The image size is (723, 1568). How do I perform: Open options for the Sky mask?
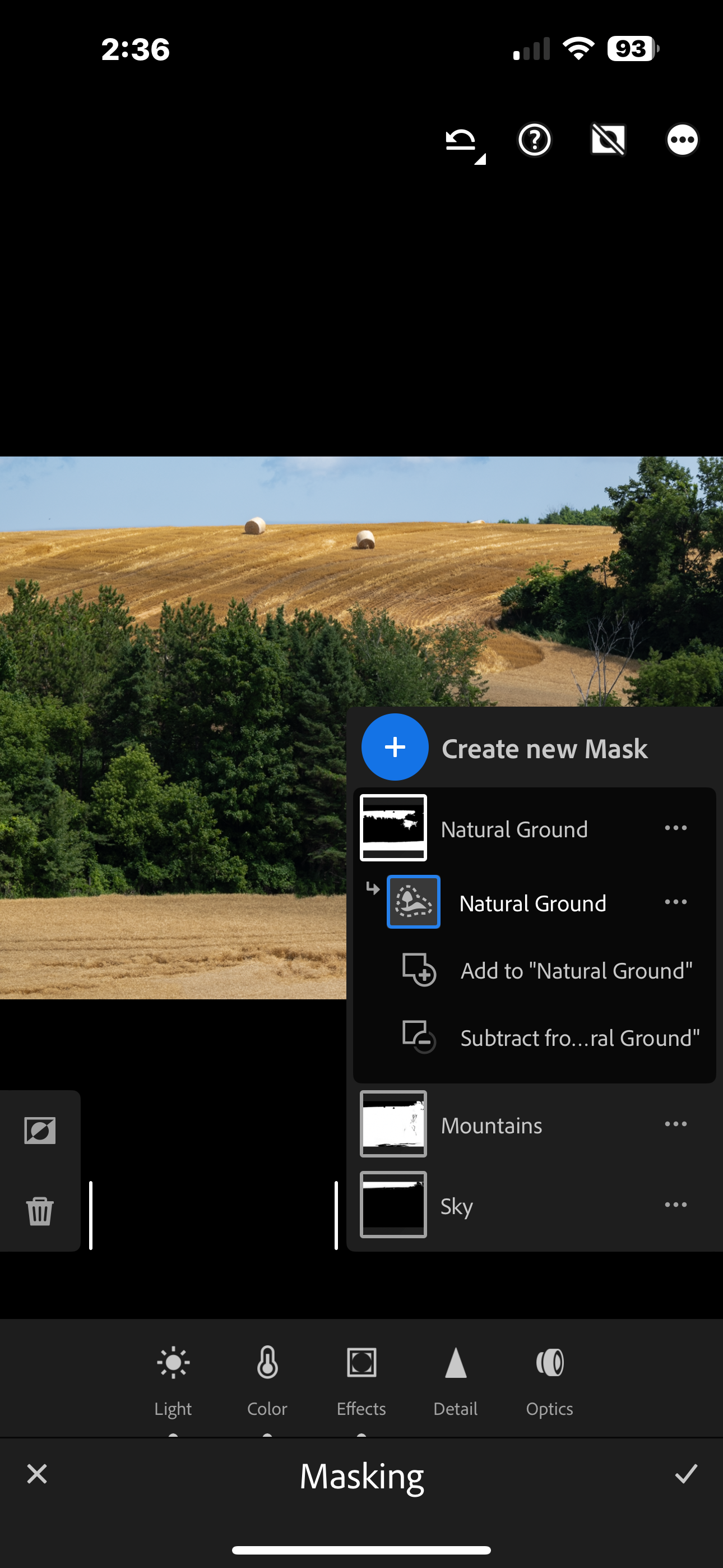tap(675, 1205)
